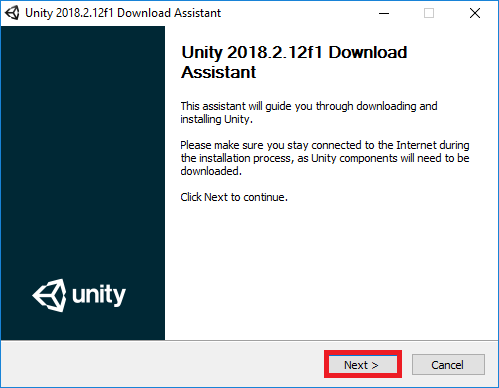The width and height of the screenshot is (499, 388).
Task: Click the Unity icon in title bar
Action: coord(12,13)
